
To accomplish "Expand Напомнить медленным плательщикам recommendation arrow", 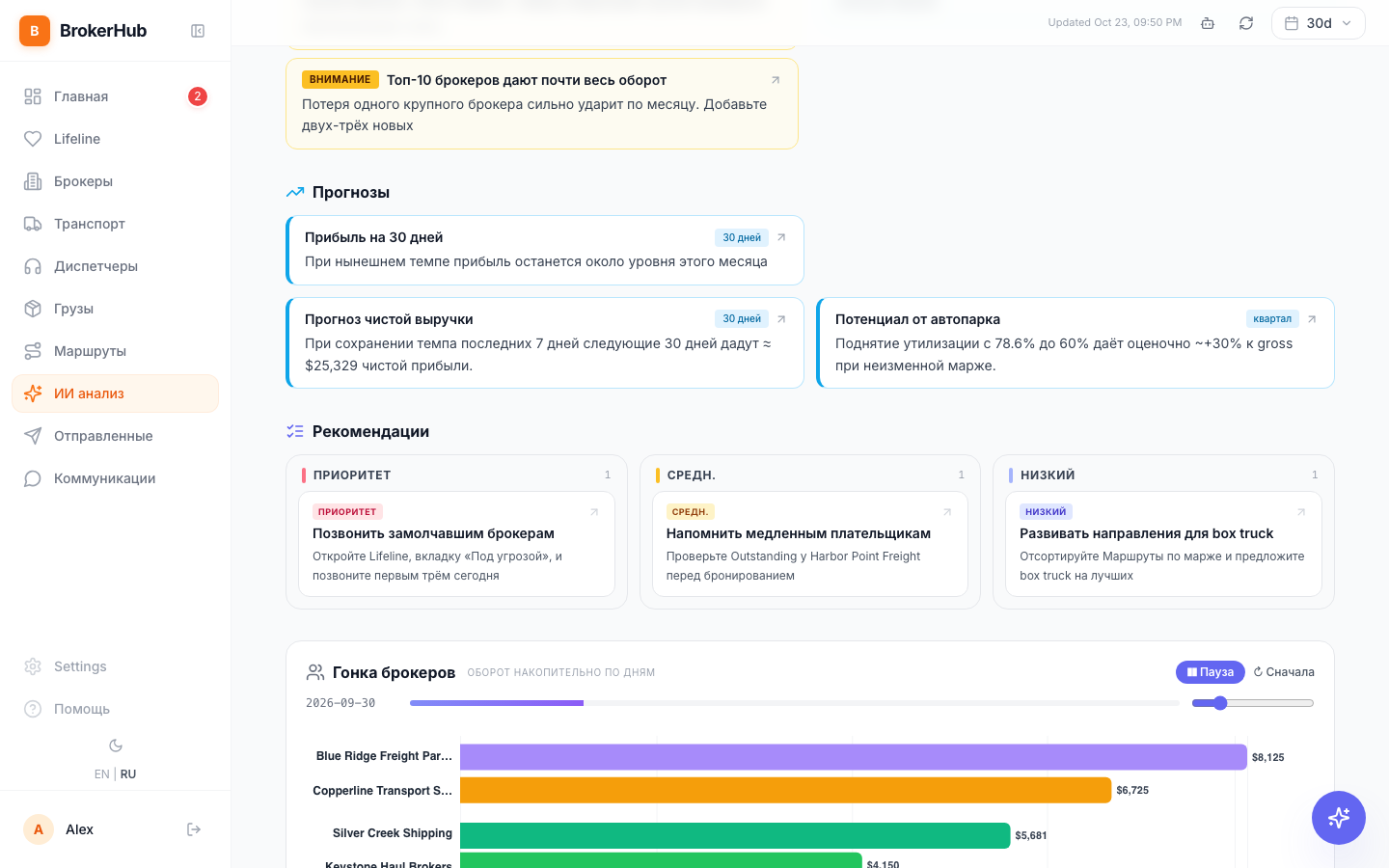I will click(947, 512).
